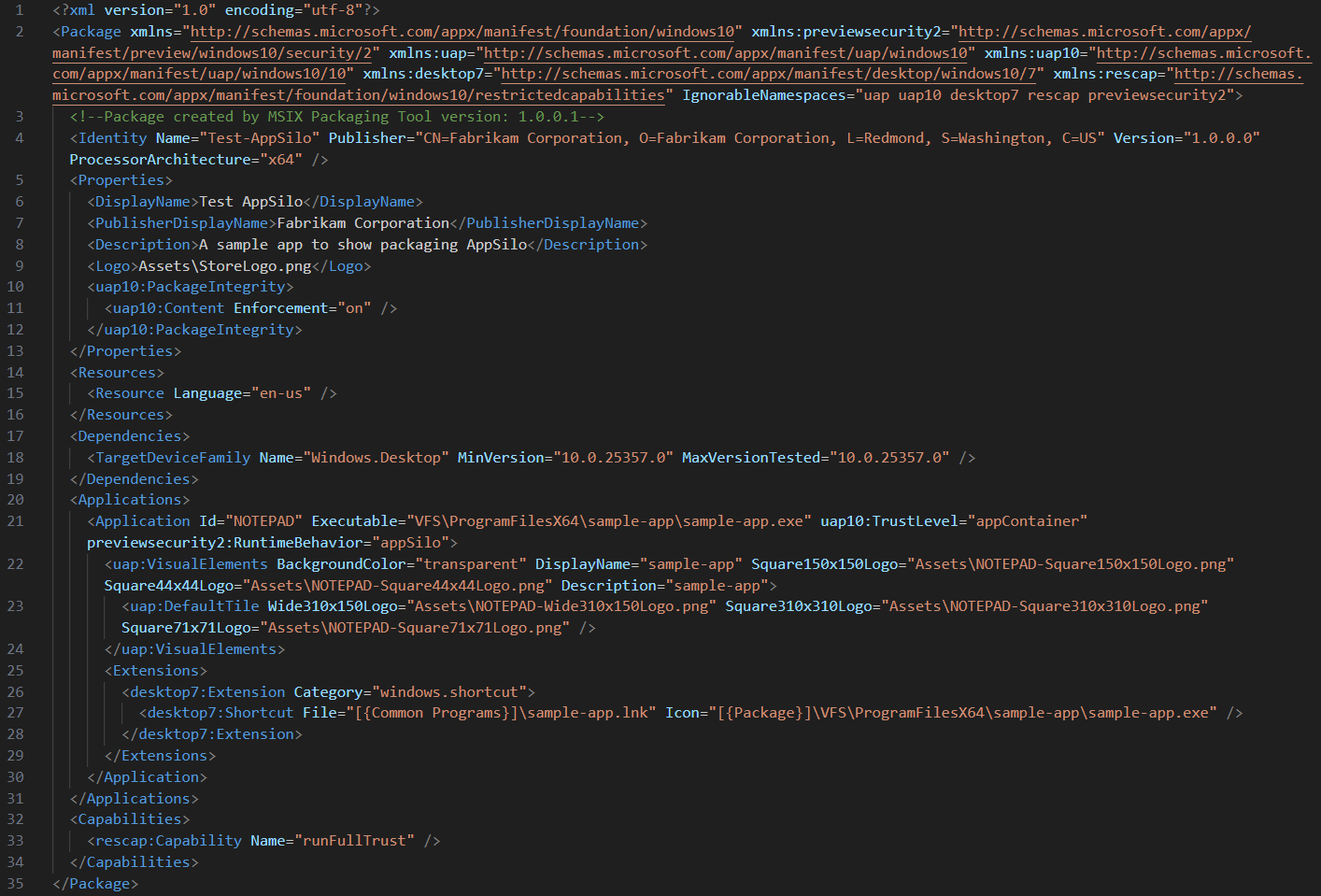Click the "Wide310x150Logo" attribute
The height and width of the screenshot is (896, 1321).
(333, 606)
